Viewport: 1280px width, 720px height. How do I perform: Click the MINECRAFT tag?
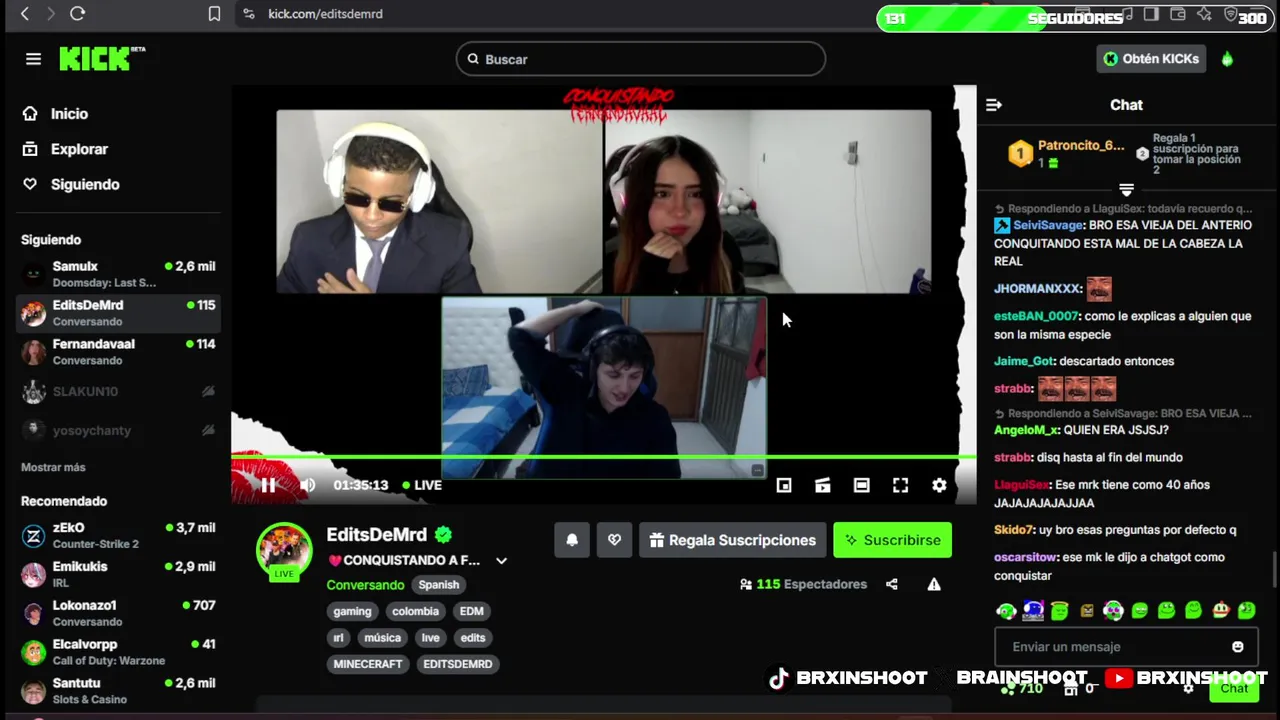[368, 664]
